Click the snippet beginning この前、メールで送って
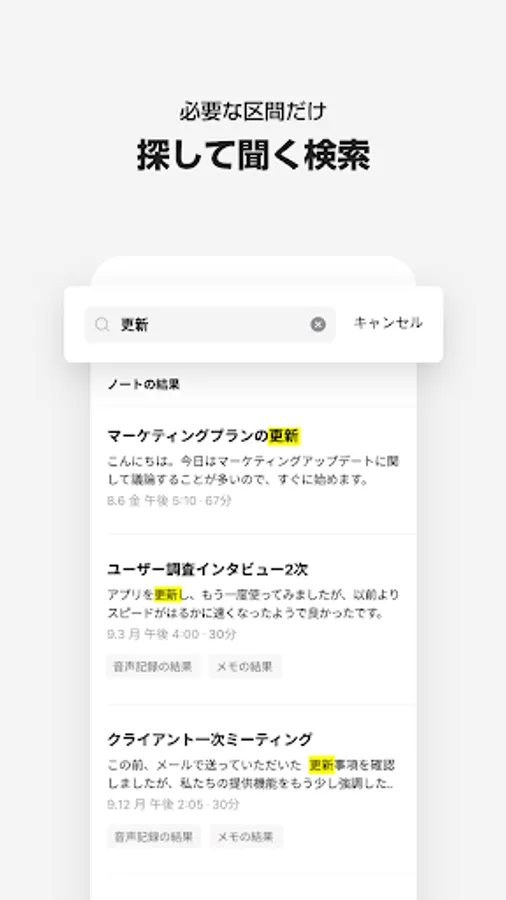The width and height of the screenshot is (506, 900). click(251, 774)
